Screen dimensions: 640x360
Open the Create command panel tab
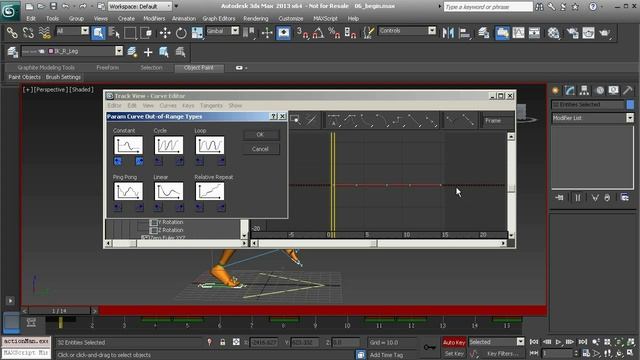pyautogui.click(x=556, y=90)
